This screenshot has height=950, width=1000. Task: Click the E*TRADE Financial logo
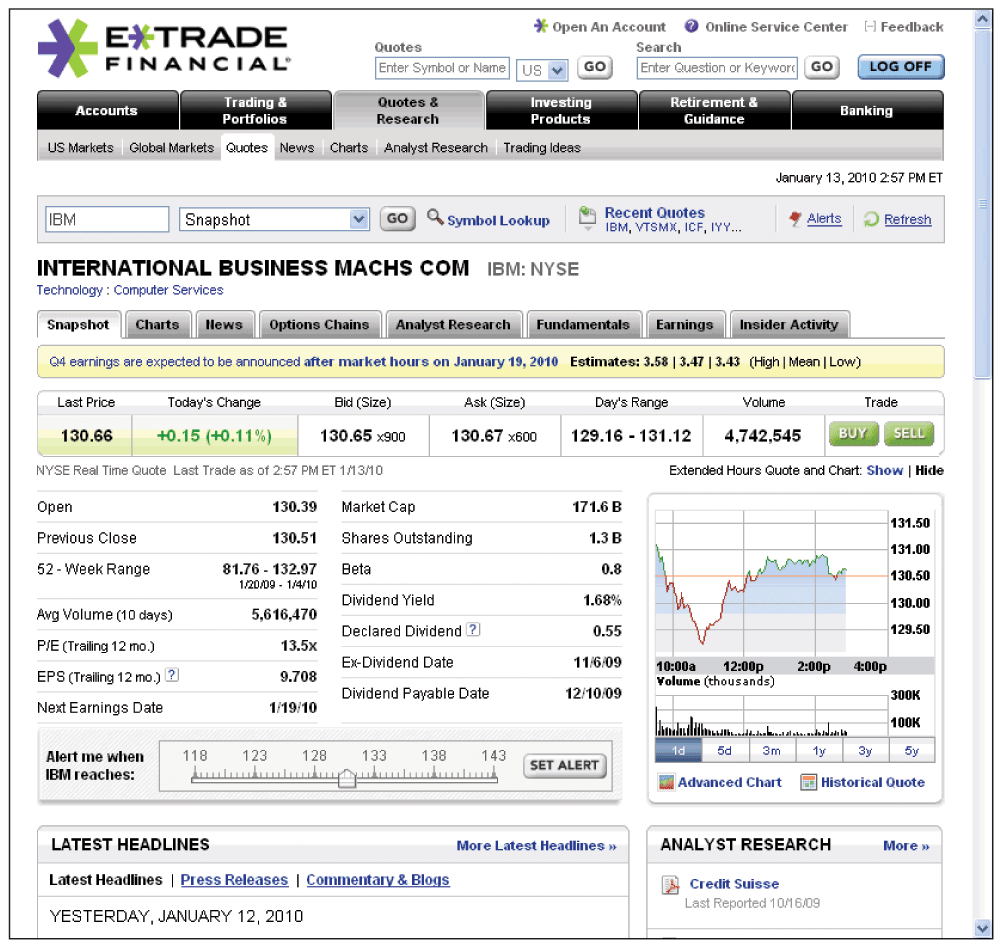click(165, 48)
